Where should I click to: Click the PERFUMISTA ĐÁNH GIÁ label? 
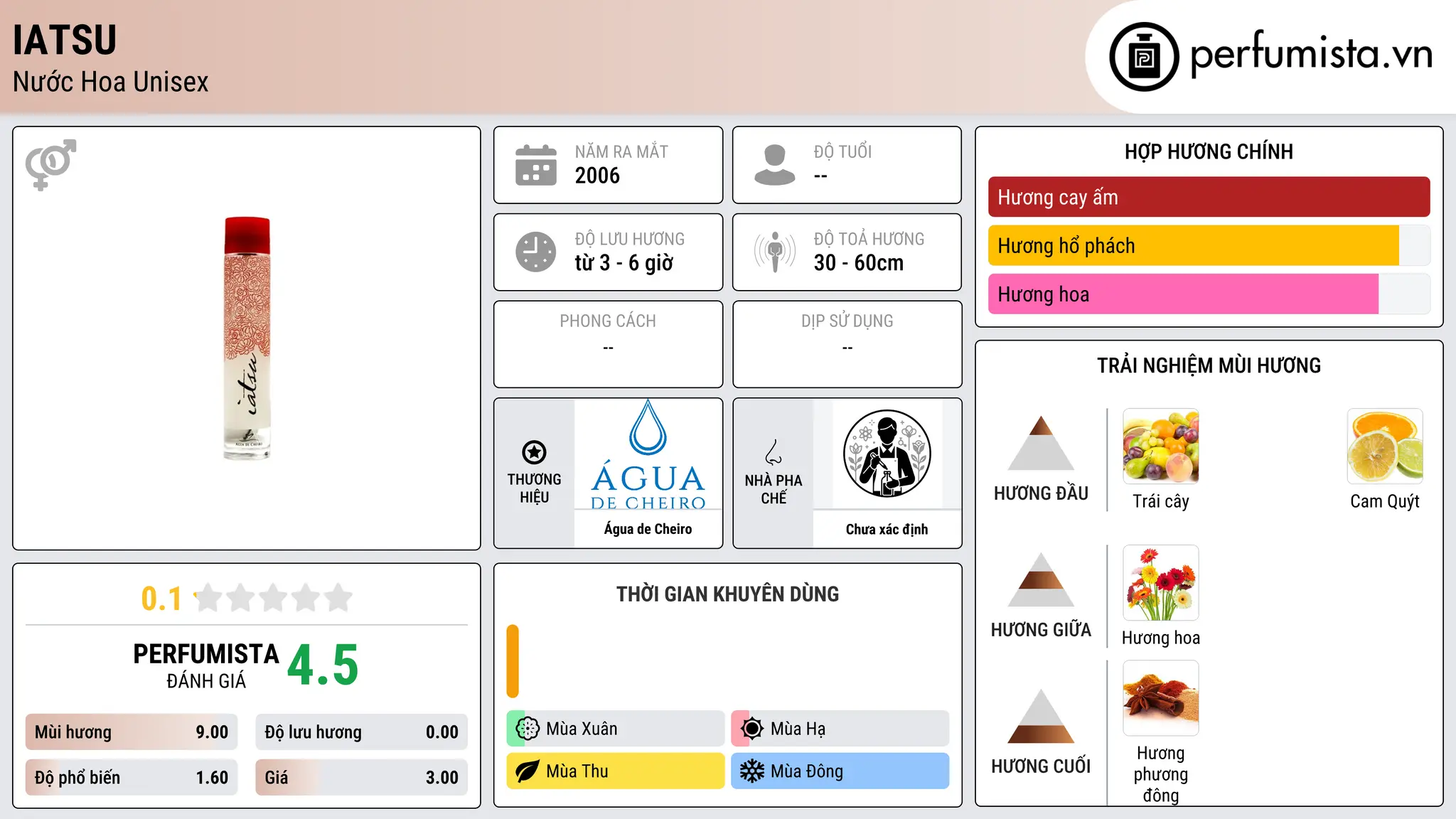tap(206, 665)
